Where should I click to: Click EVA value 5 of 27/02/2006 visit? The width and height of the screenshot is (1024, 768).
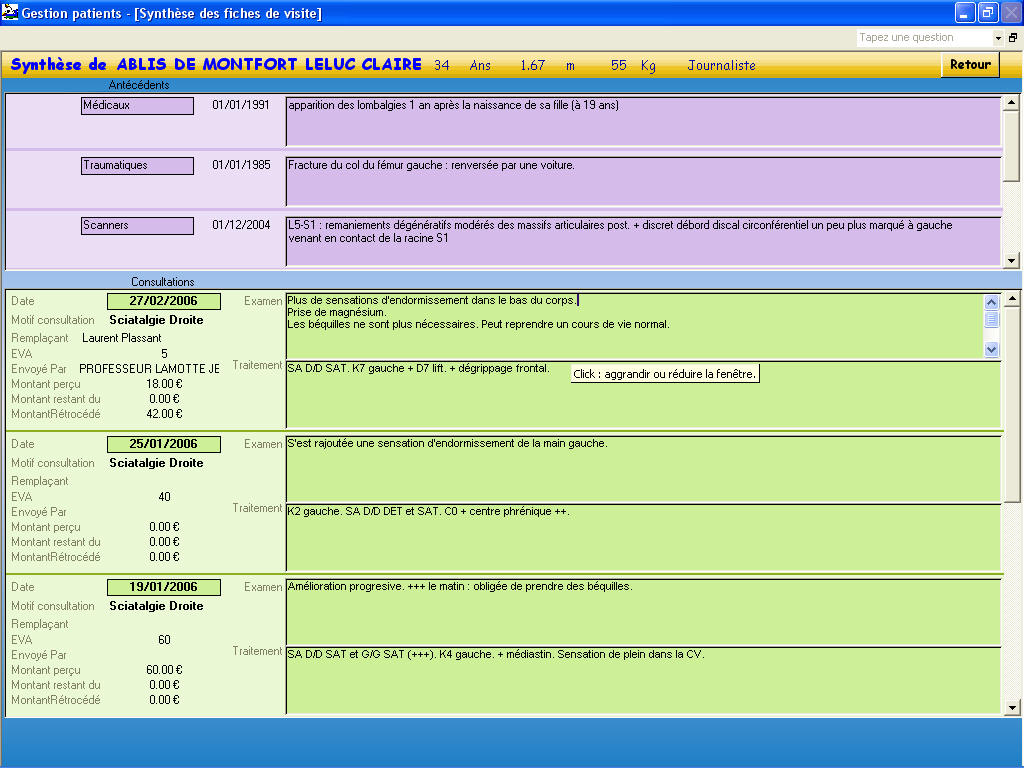pos(164,354)
